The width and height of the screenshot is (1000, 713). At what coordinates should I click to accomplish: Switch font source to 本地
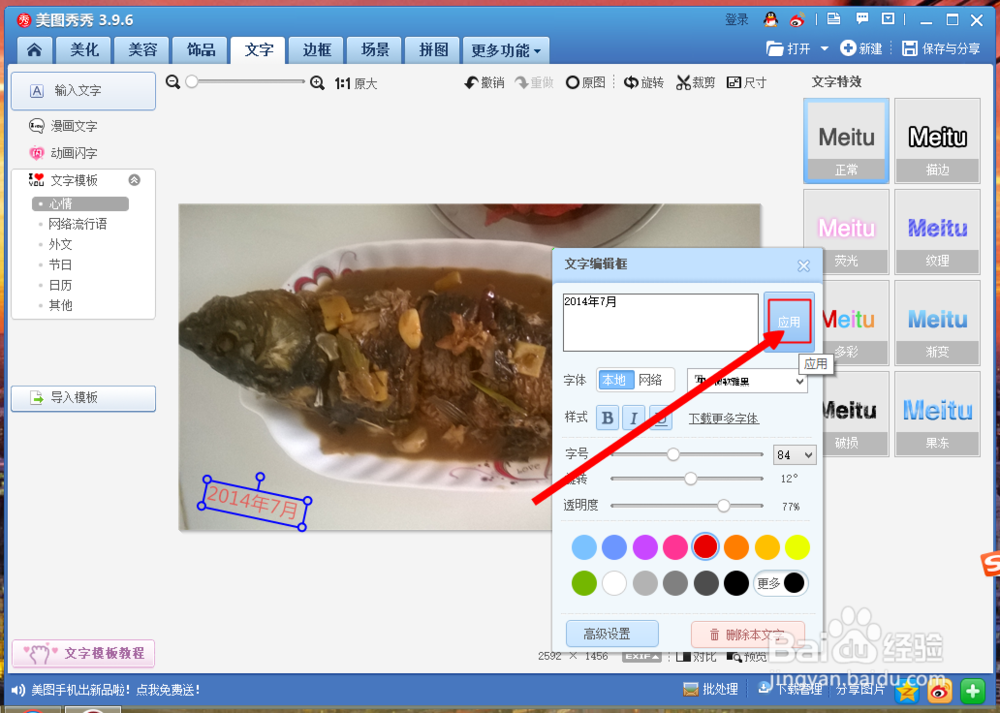coord(615,380)
